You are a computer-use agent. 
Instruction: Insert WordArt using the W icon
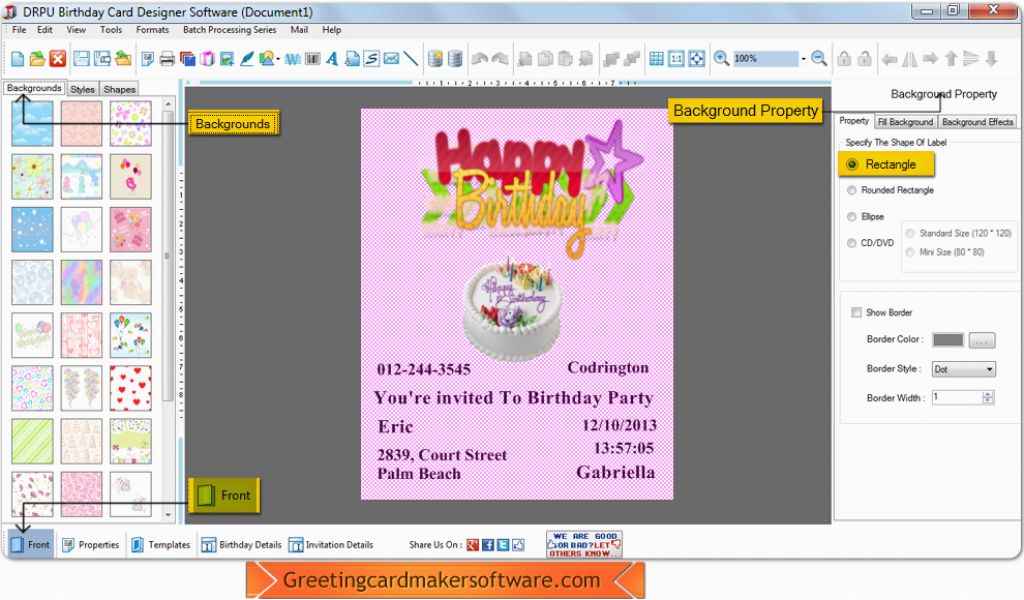pos(293,59)
